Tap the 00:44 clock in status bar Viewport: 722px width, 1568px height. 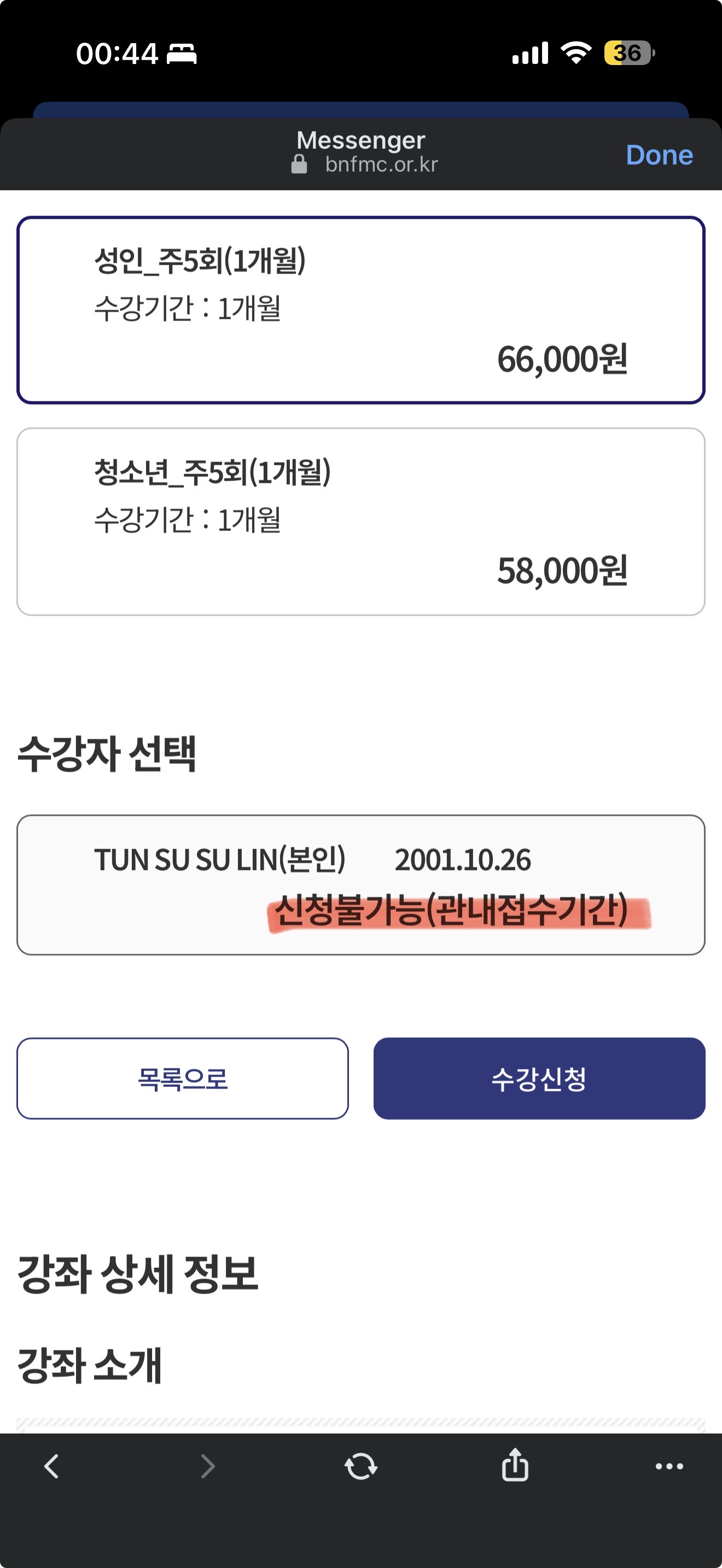tap(117, 54)
